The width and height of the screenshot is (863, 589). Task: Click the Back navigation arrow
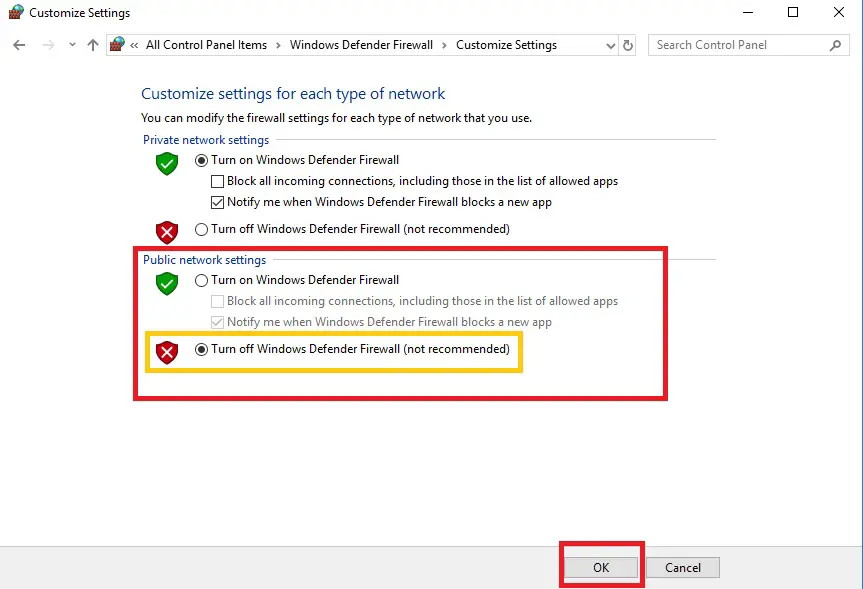point(19,45)
